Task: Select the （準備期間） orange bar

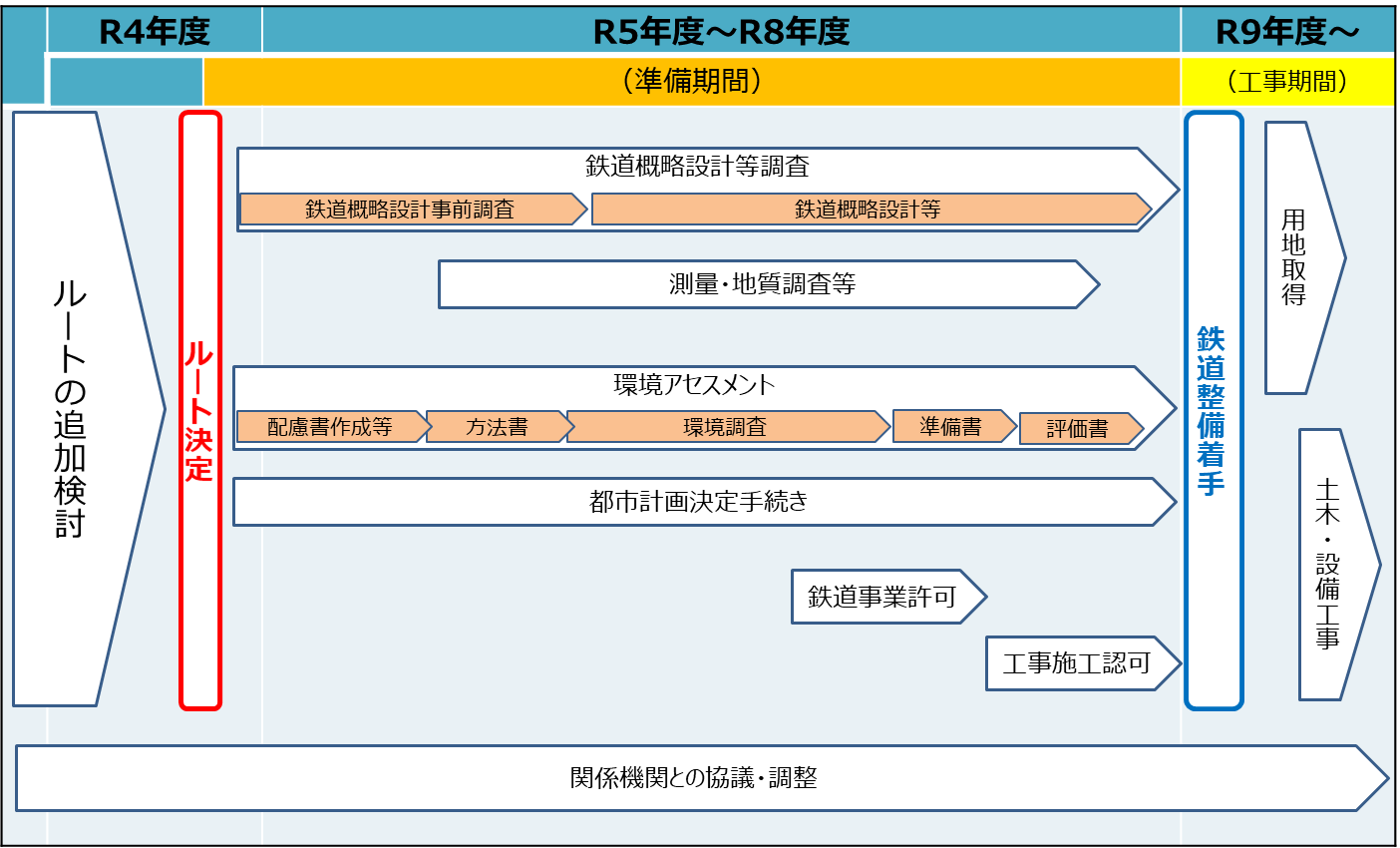Action: [x=691, y=81]
